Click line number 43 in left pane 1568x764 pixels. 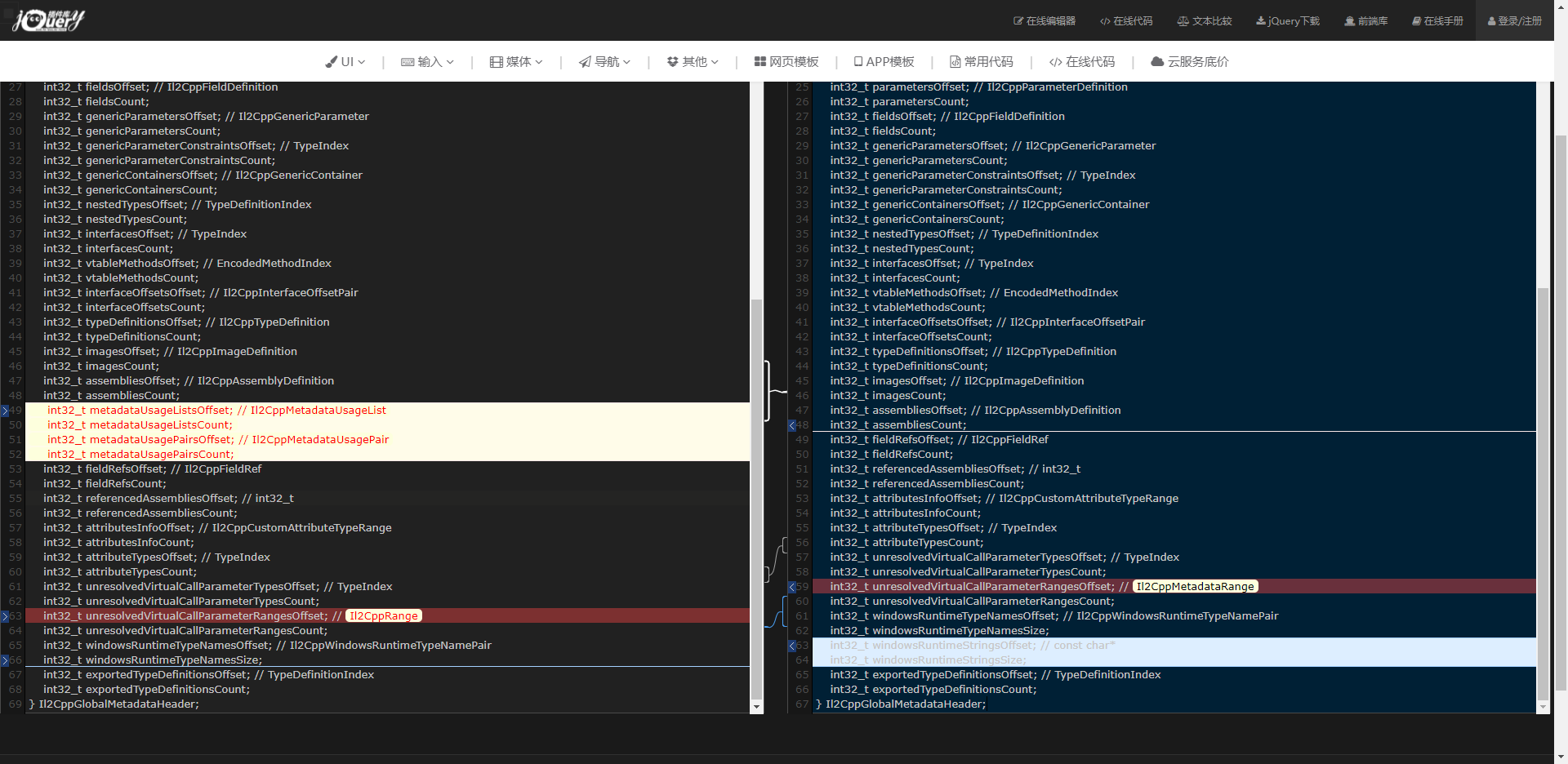(x=16, y=322)
